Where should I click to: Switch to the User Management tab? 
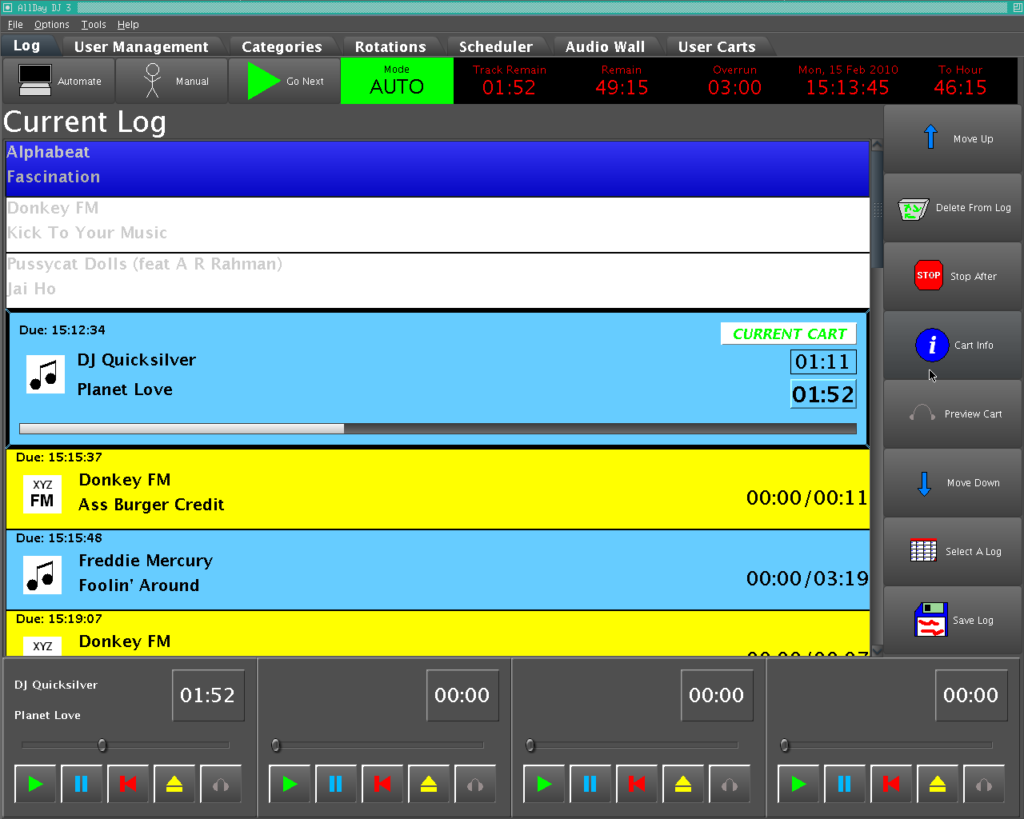tap(141, 46)
